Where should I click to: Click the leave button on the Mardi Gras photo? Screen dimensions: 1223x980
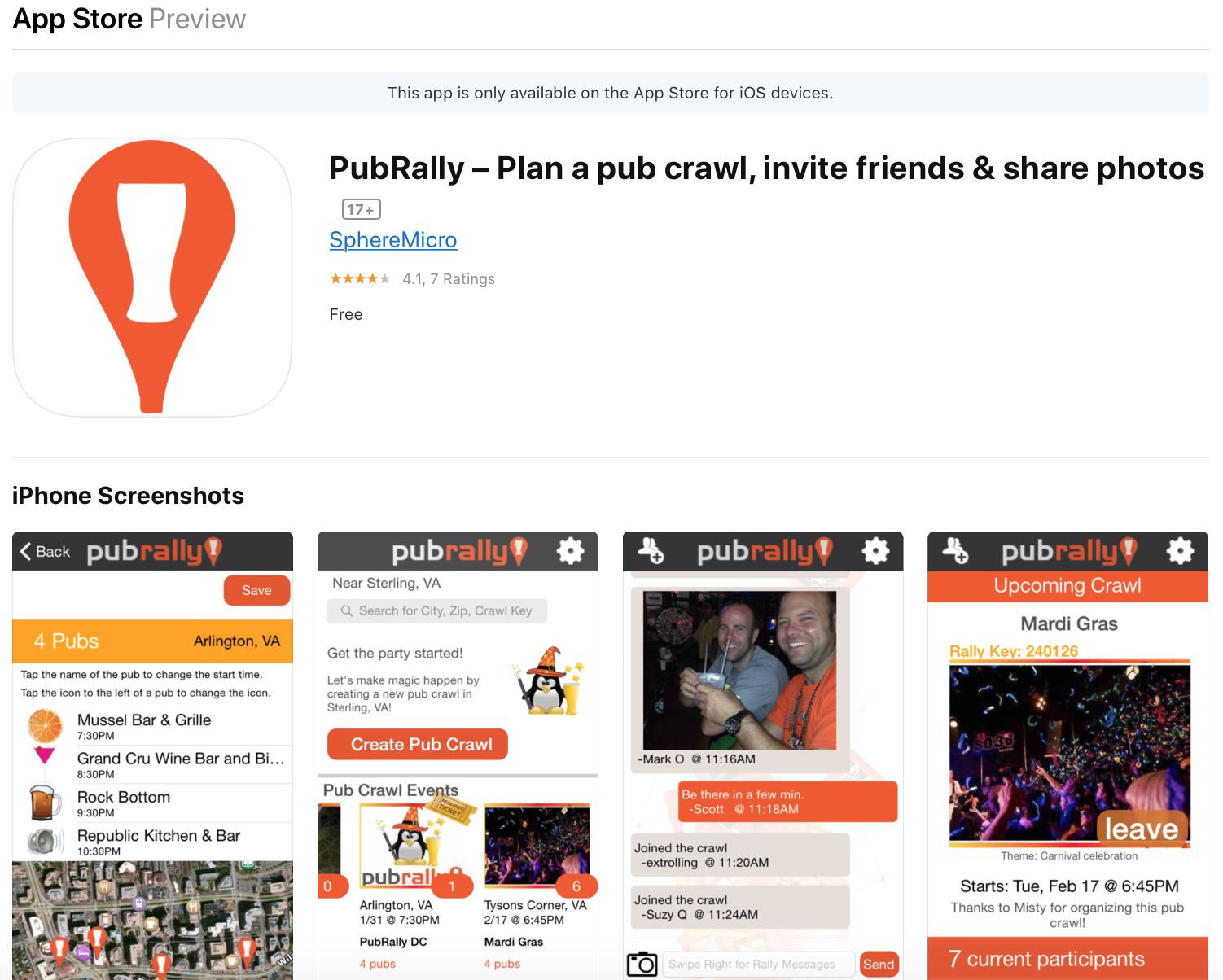click(x=1142, y=829)
